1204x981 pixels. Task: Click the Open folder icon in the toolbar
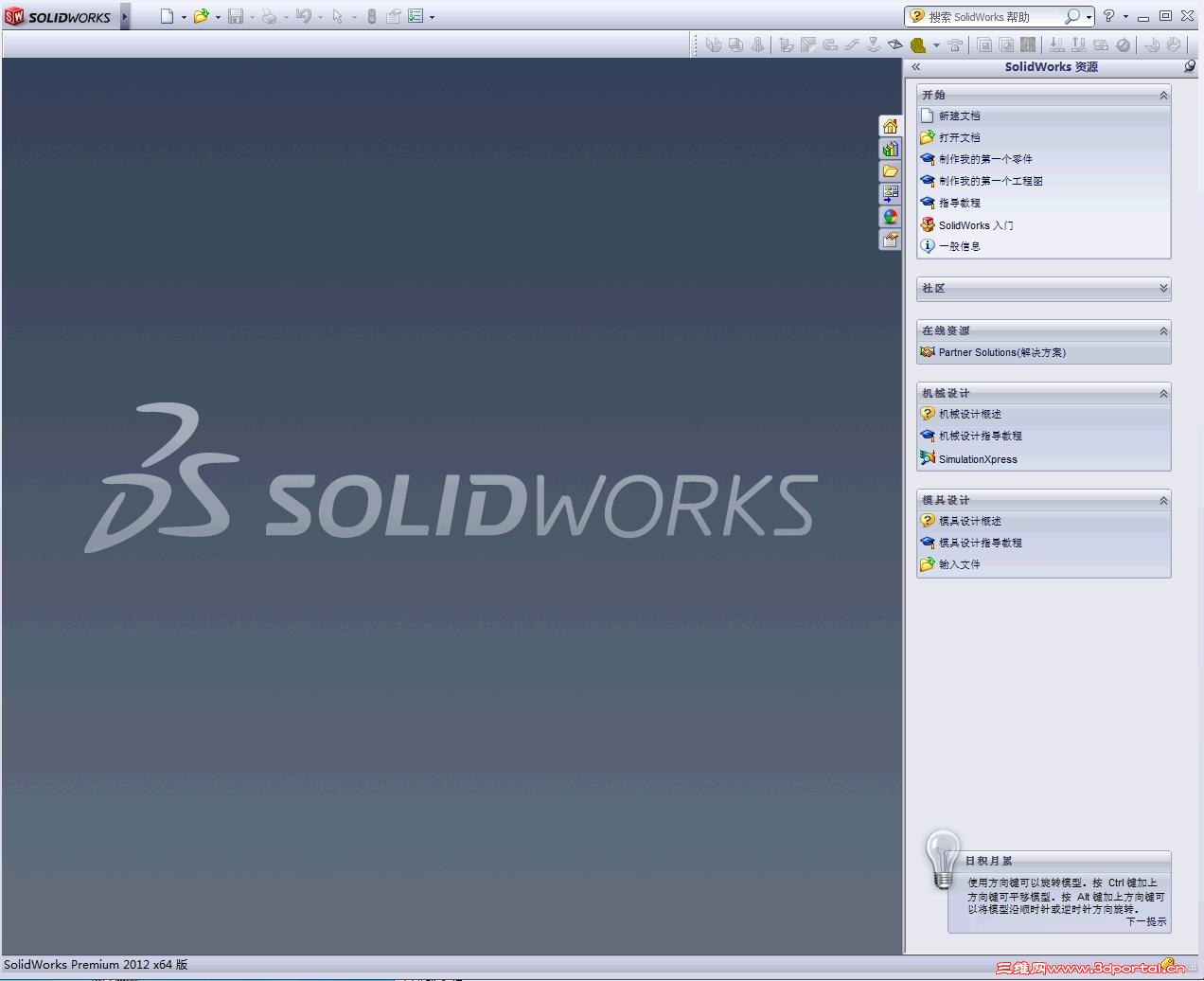tap(201, 16)
